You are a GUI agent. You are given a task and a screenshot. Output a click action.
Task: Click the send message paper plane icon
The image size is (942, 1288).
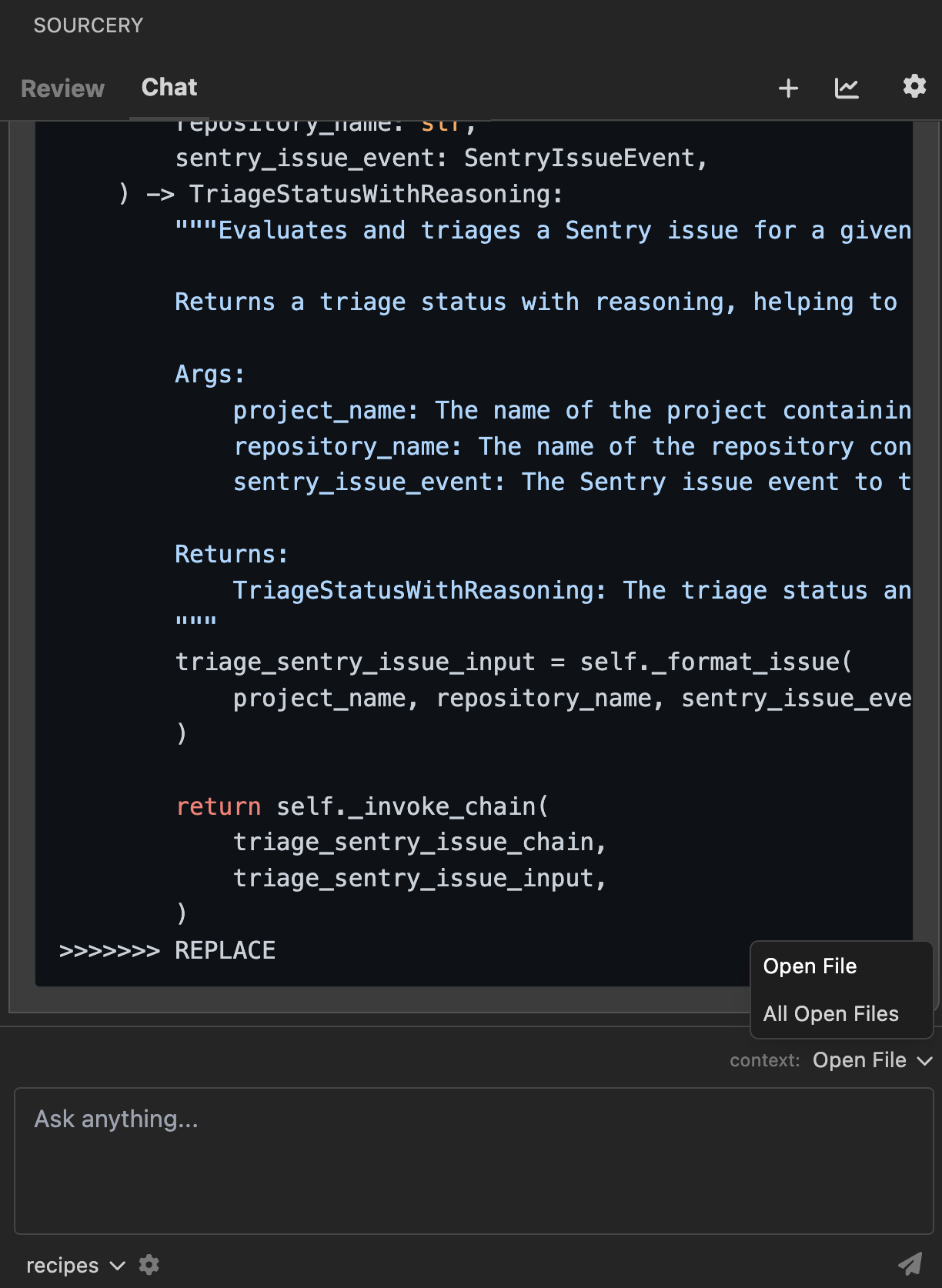910,1263
